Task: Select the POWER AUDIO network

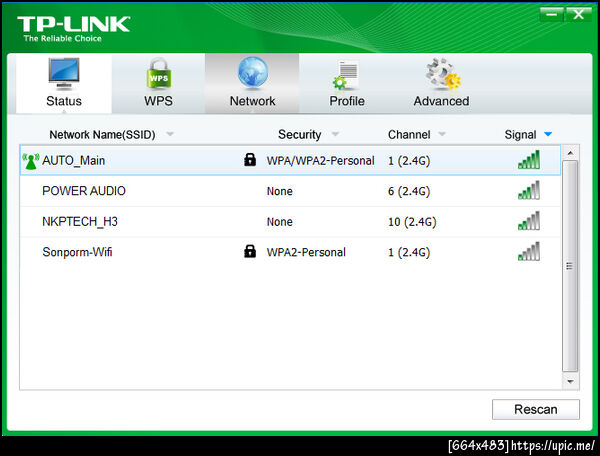Action: click(x=84, y=191)
